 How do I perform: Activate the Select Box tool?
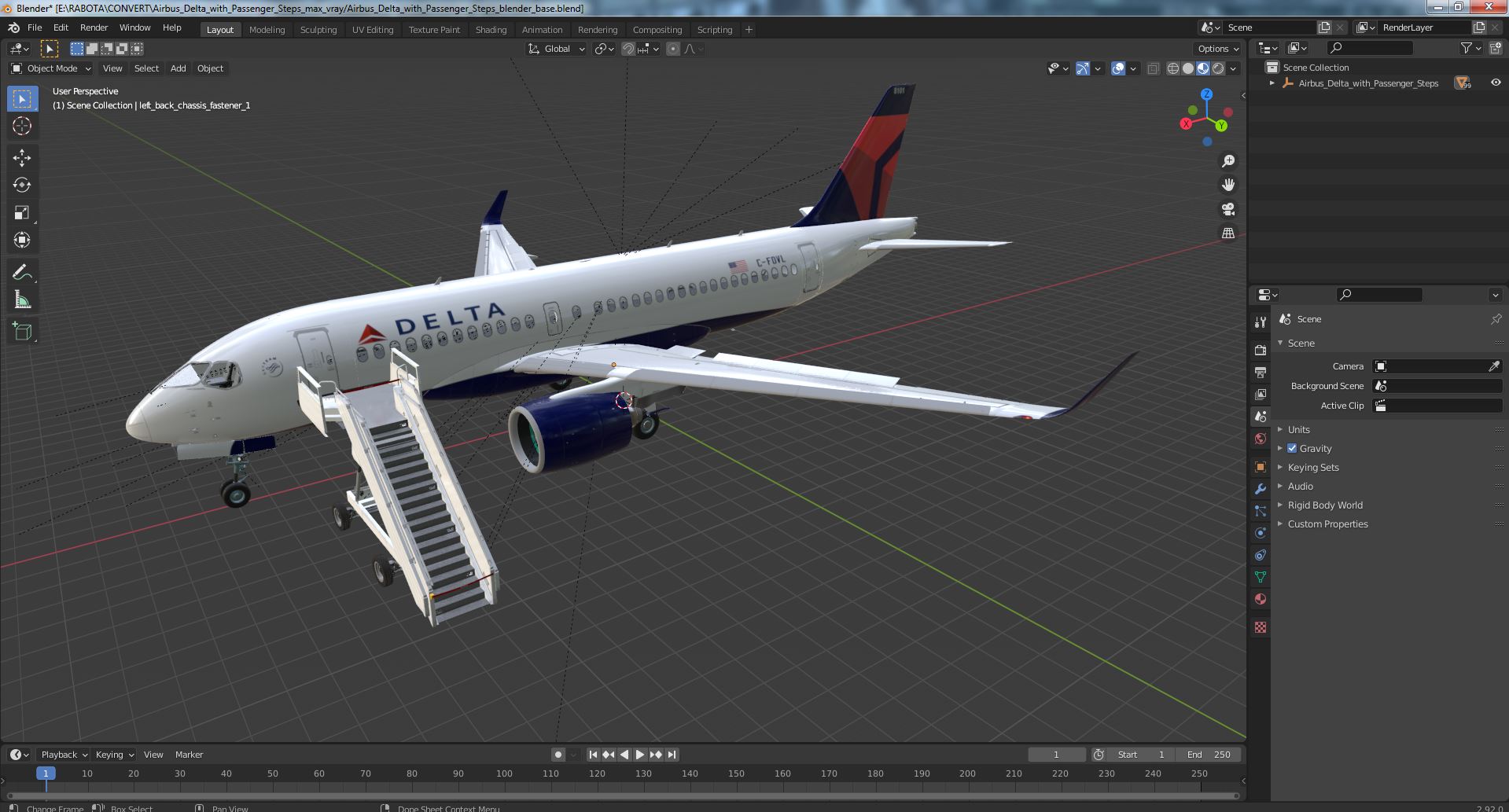click(x=22, y=98)
